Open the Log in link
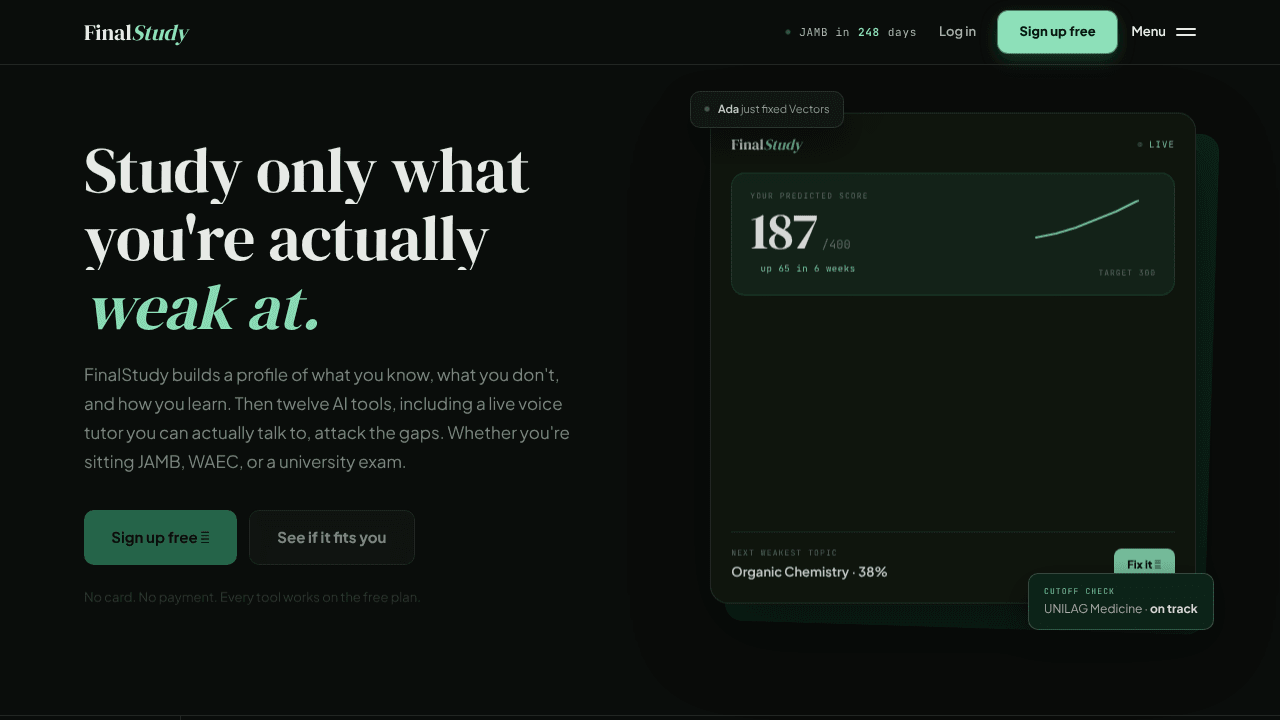This screenshot has width=1280, height=720. click(957, 32)
